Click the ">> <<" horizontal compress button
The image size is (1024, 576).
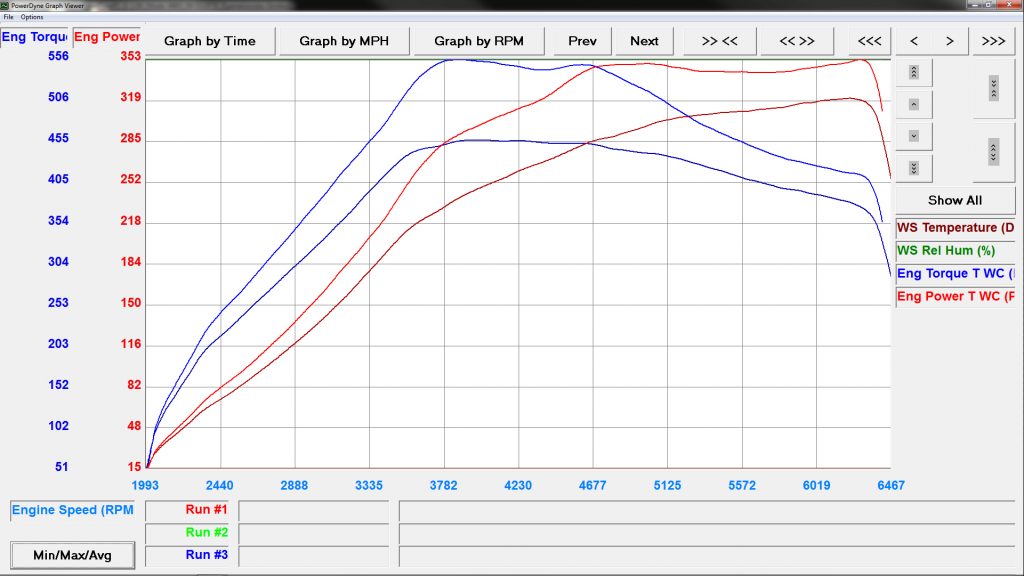pyautogui.click(x=719, y=41)
